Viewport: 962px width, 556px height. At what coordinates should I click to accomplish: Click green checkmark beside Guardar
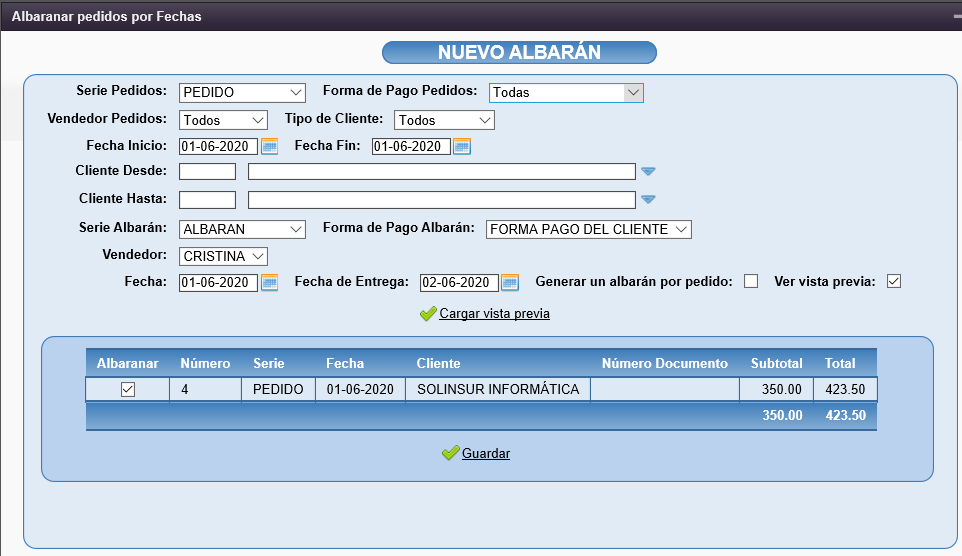(450, 454)
